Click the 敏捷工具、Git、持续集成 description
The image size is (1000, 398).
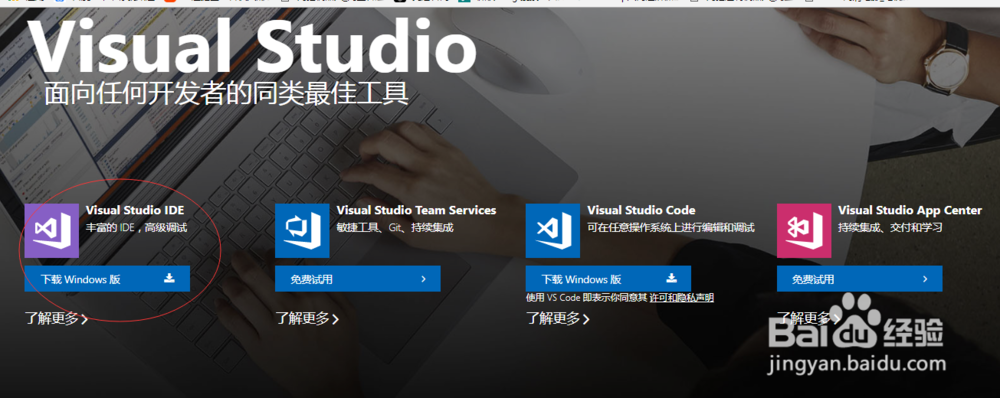pos(395,227)
